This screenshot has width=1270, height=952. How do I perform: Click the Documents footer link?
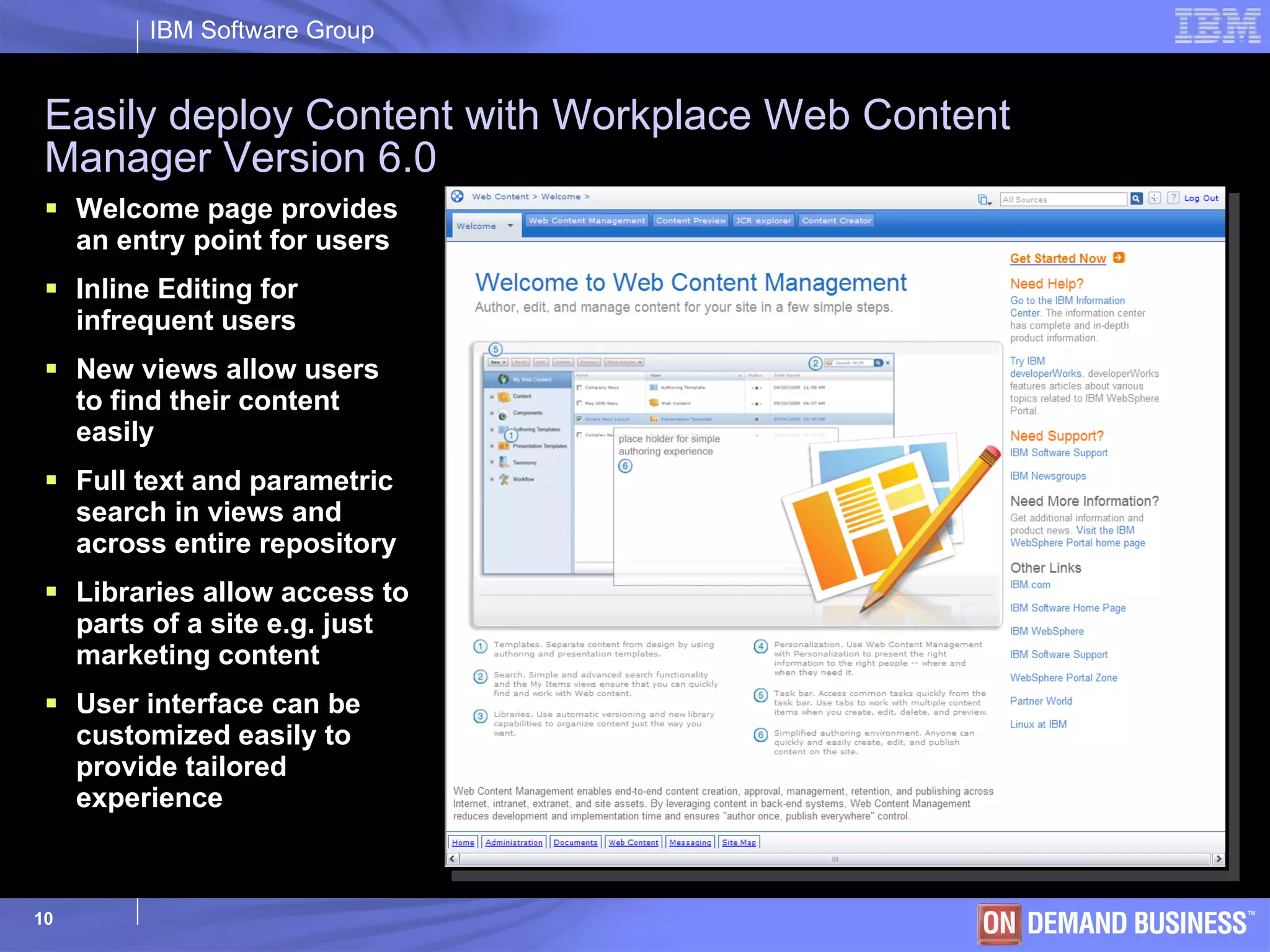[x=575, y=842]
